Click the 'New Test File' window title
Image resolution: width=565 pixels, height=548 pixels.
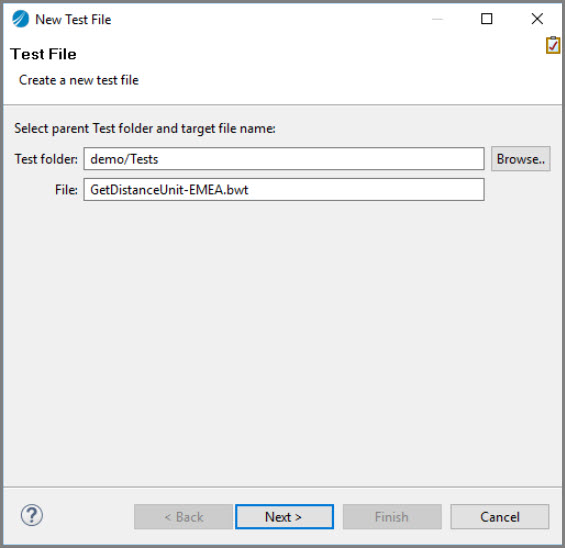pos(73,19)
